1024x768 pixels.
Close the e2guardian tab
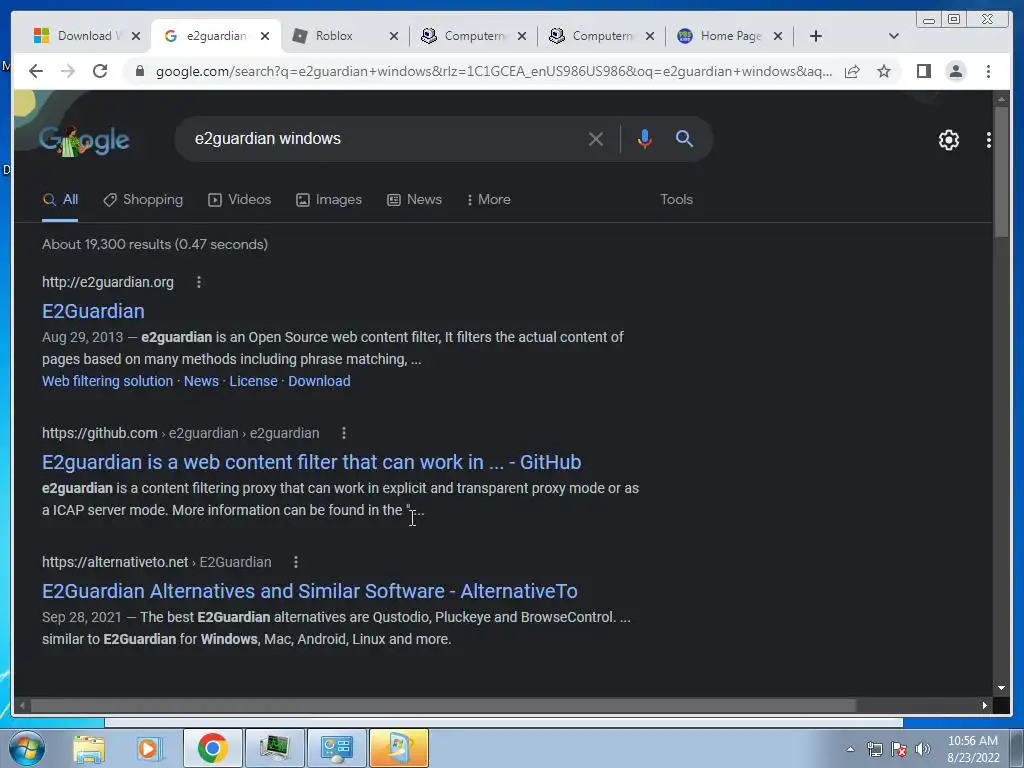click(264, 36)
